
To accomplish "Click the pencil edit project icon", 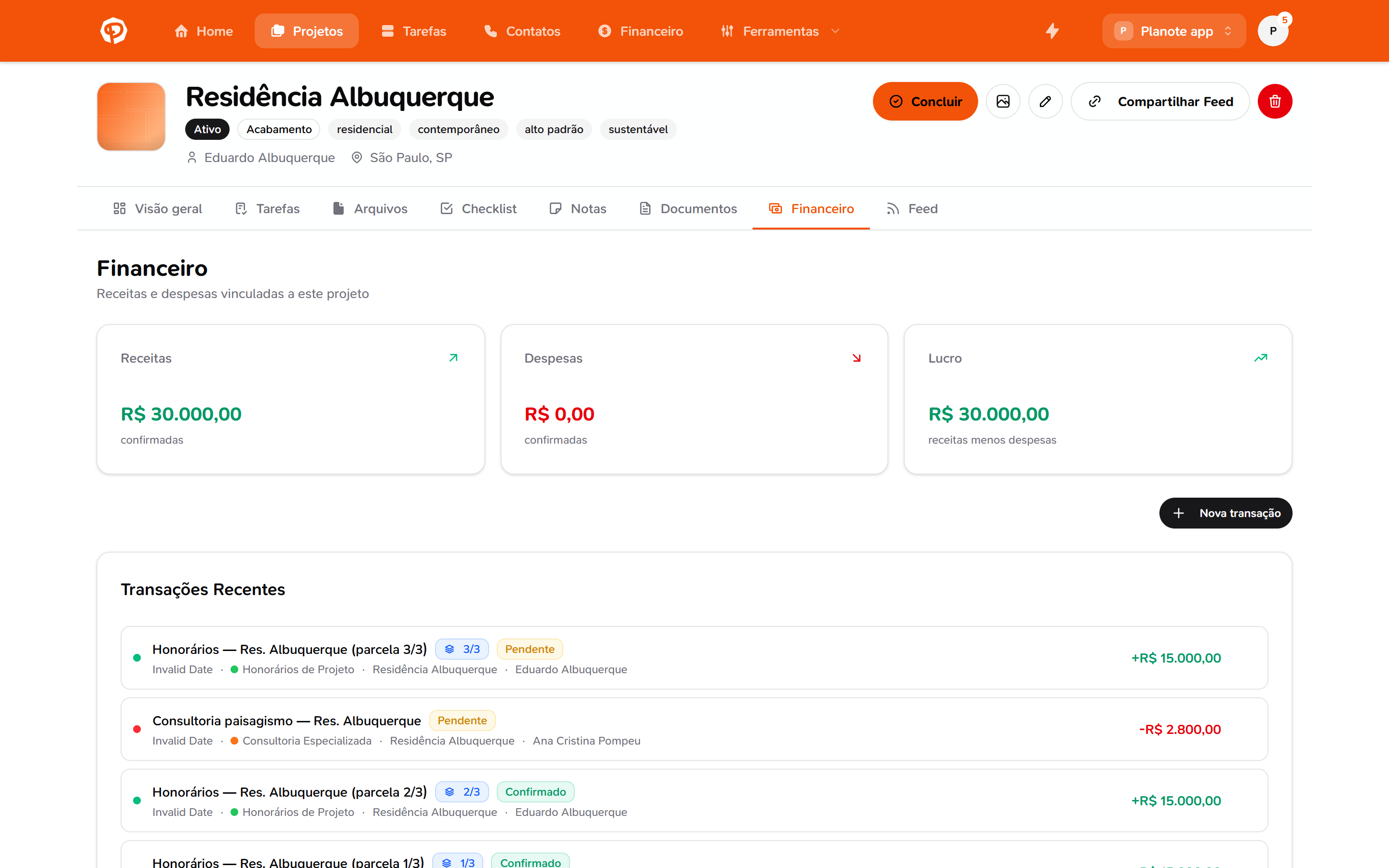I will point(1045,102).
